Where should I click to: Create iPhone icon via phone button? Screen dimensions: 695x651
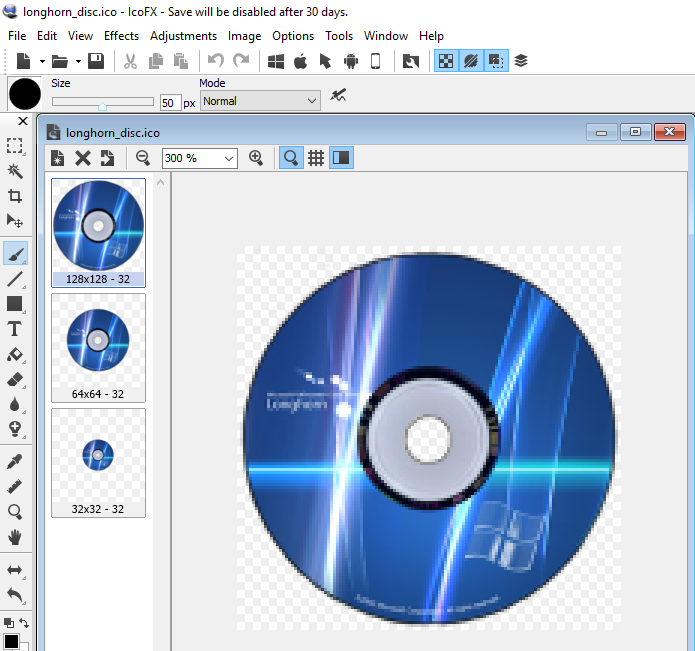click(375, 61)
